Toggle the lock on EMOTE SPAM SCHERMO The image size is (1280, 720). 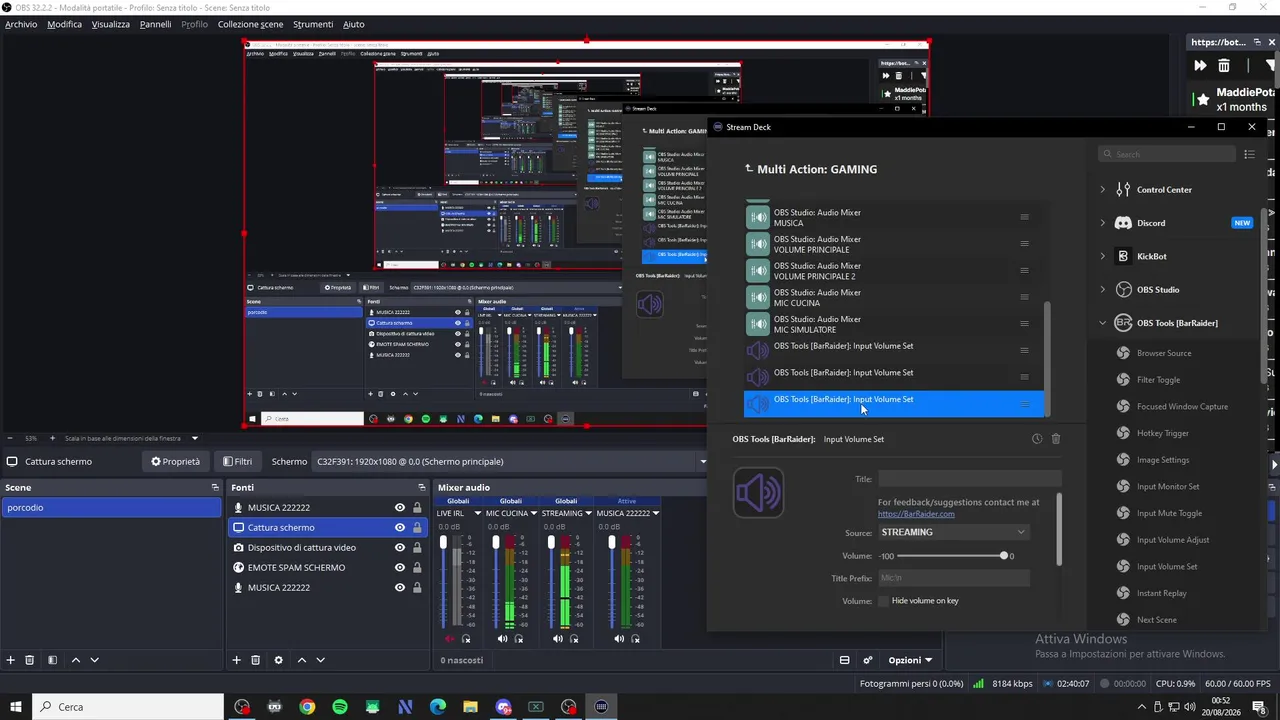tap(417, 568)
